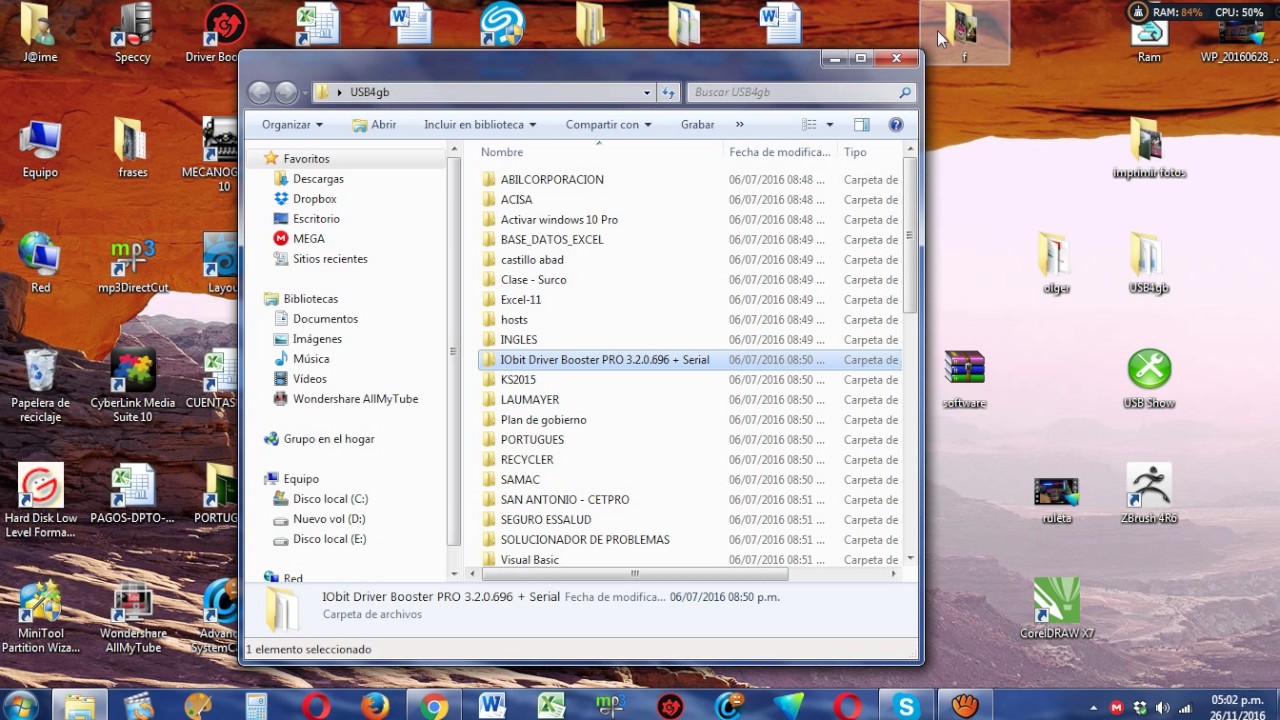Expand the address bar history dropdown
This screenshot has width=1280, height=720.
647,92
